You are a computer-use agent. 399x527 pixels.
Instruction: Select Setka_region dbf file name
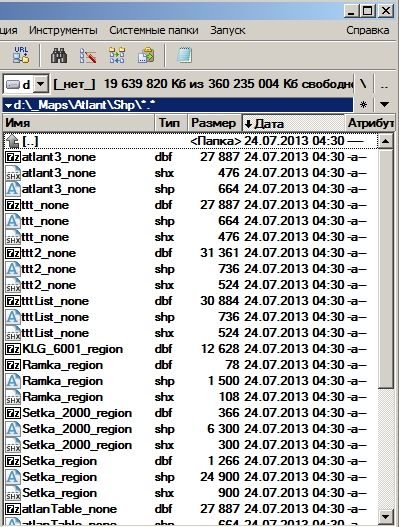tap(59, 461)
